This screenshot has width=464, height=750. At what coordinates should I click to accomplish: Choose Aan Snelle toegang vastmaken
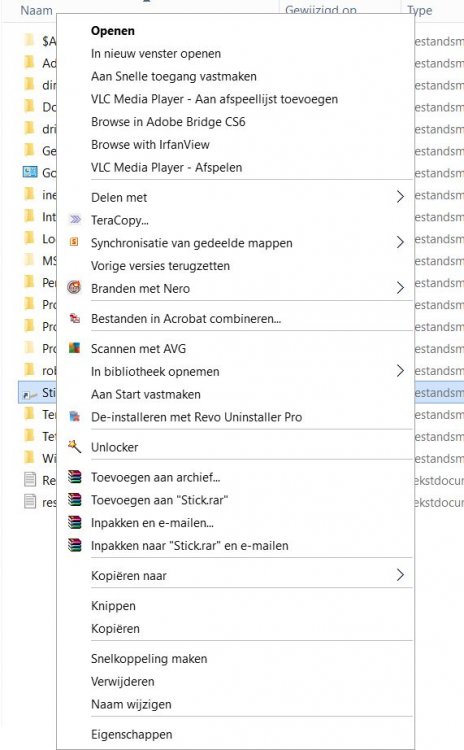(x=174, y=77)
